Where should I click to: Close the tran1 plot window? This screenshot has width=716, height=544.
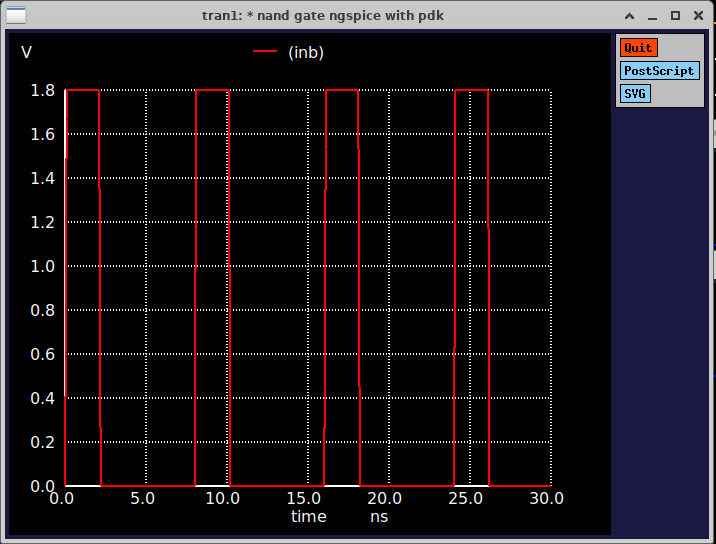[697, 16]
